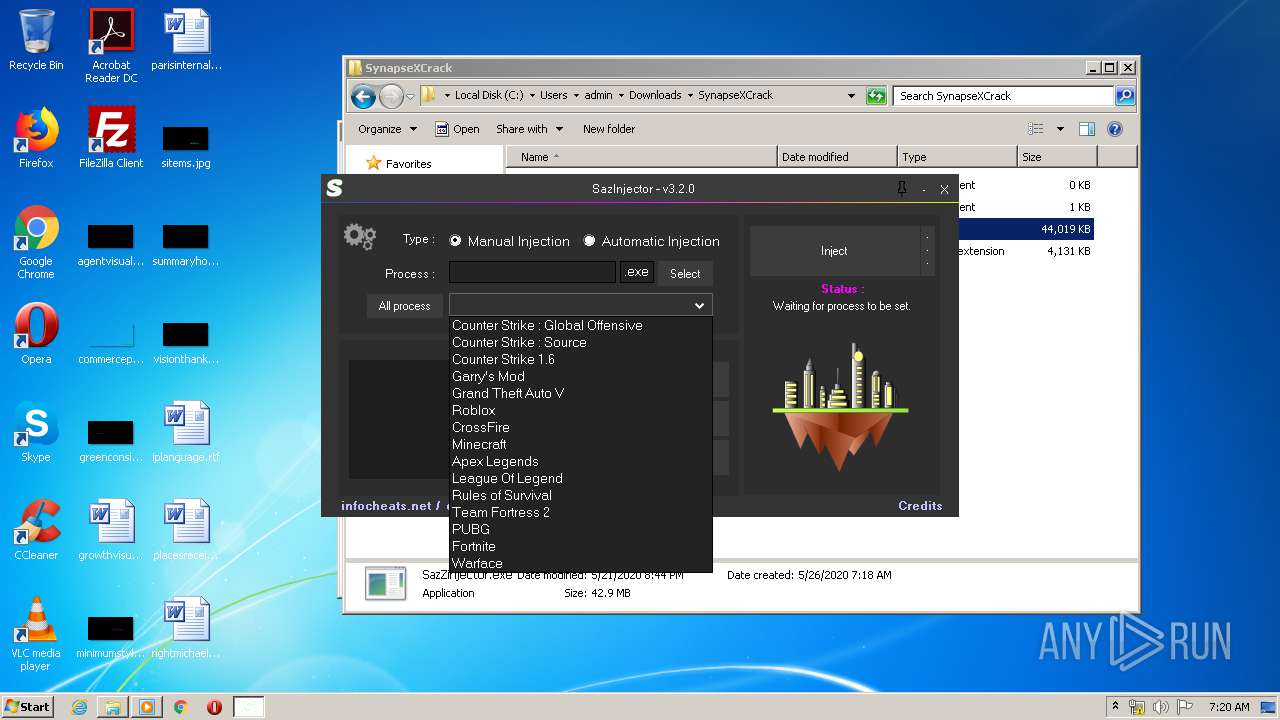Open CCleaner desktop icon

(x=36, y=530)
